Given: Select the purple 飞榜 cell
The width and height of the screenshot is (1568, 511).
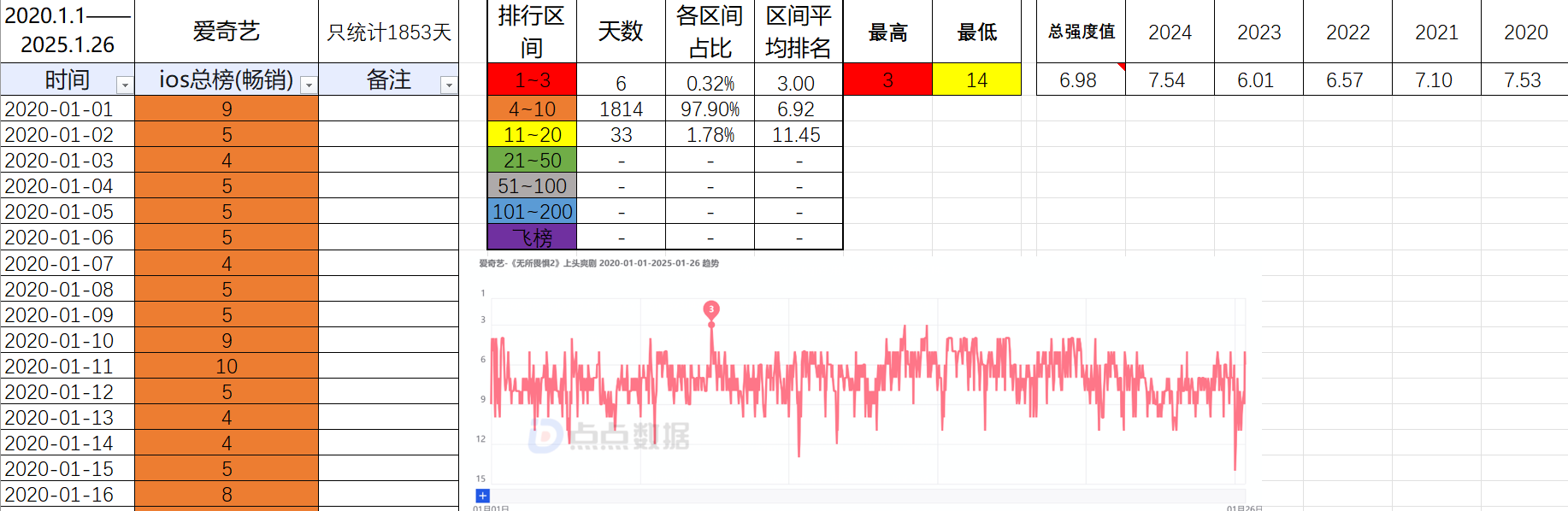Looking at the screenshot, I should 532,238.
